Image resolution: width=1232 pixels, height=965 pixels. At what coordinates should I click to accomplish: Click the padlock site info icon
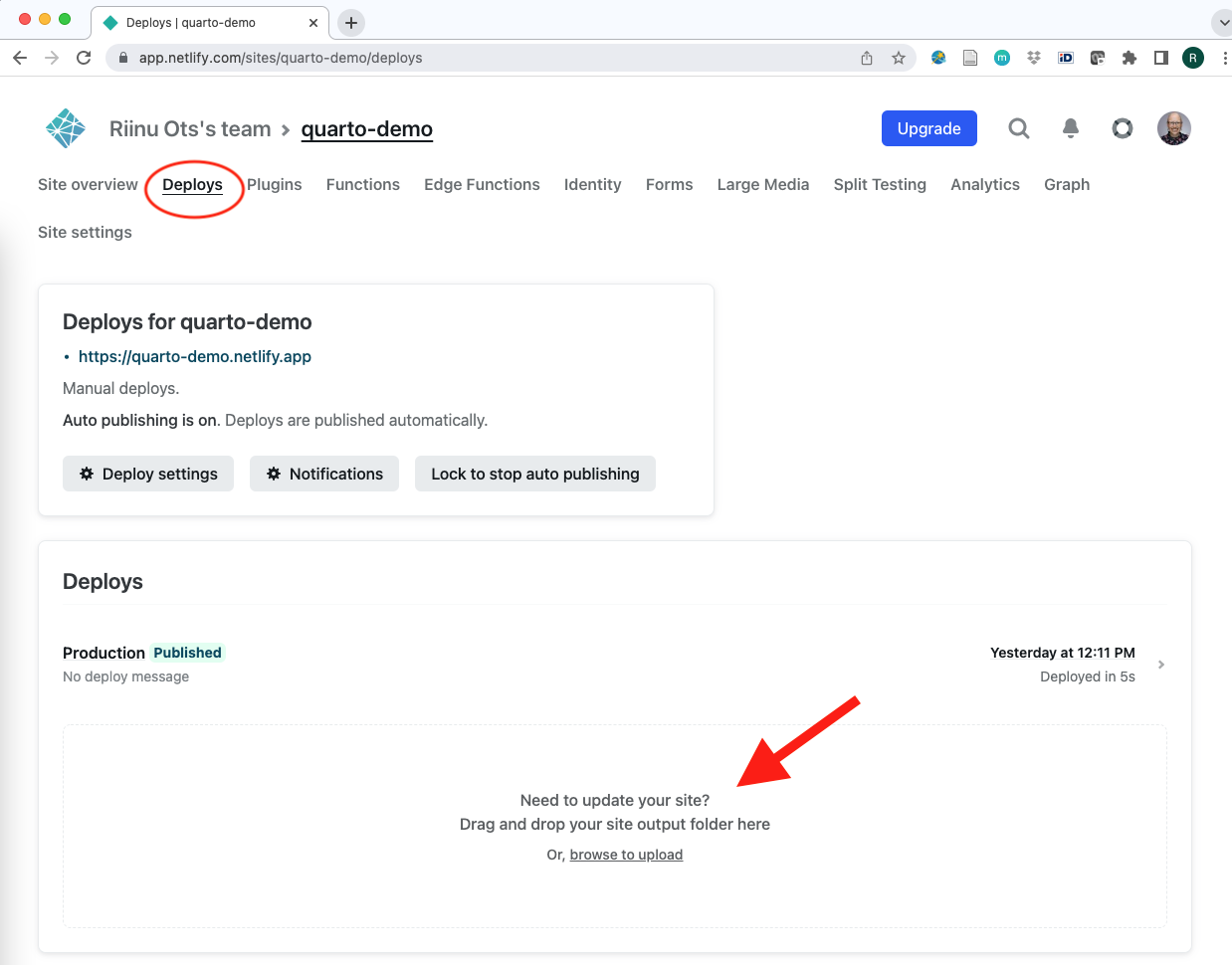point(123,58)
